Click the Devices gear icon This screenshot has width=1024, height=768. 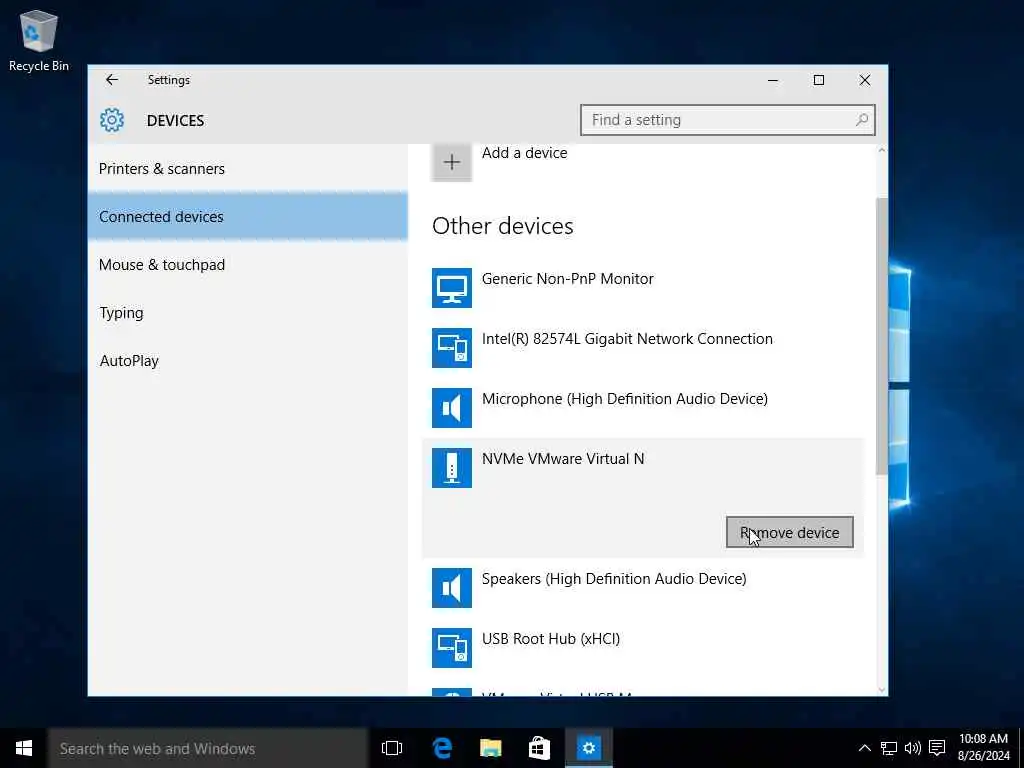coord(112,120)
